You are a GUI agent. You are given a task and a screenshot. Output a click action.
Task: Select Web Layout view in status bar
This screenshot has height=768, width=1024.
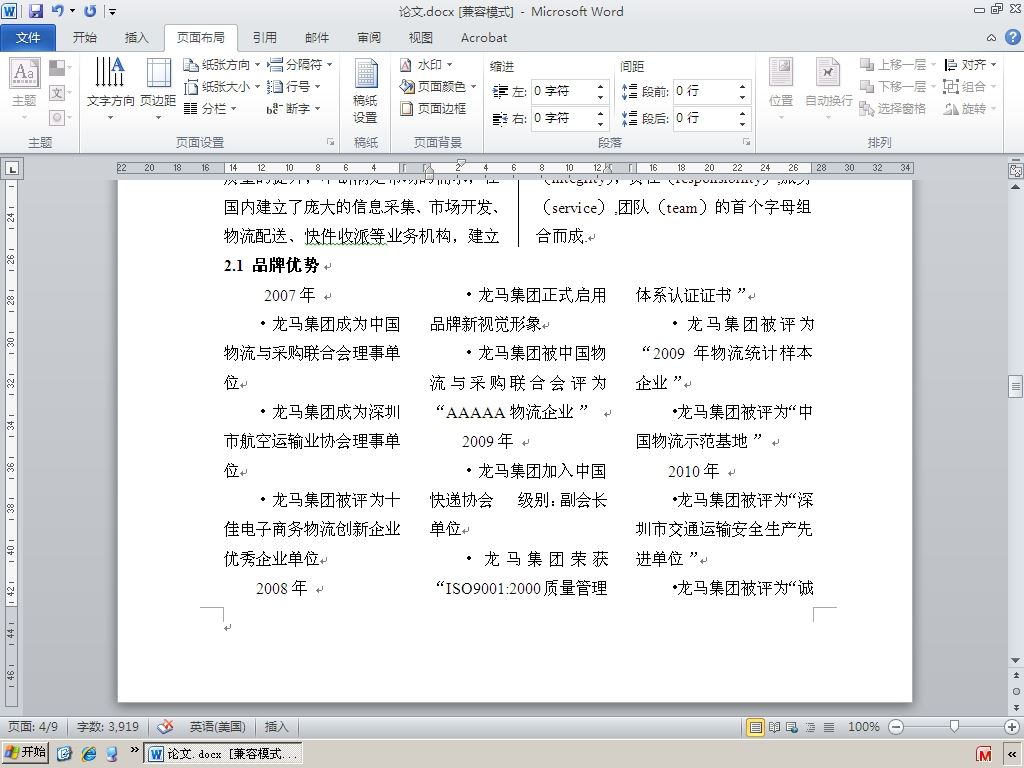point(792,727)
